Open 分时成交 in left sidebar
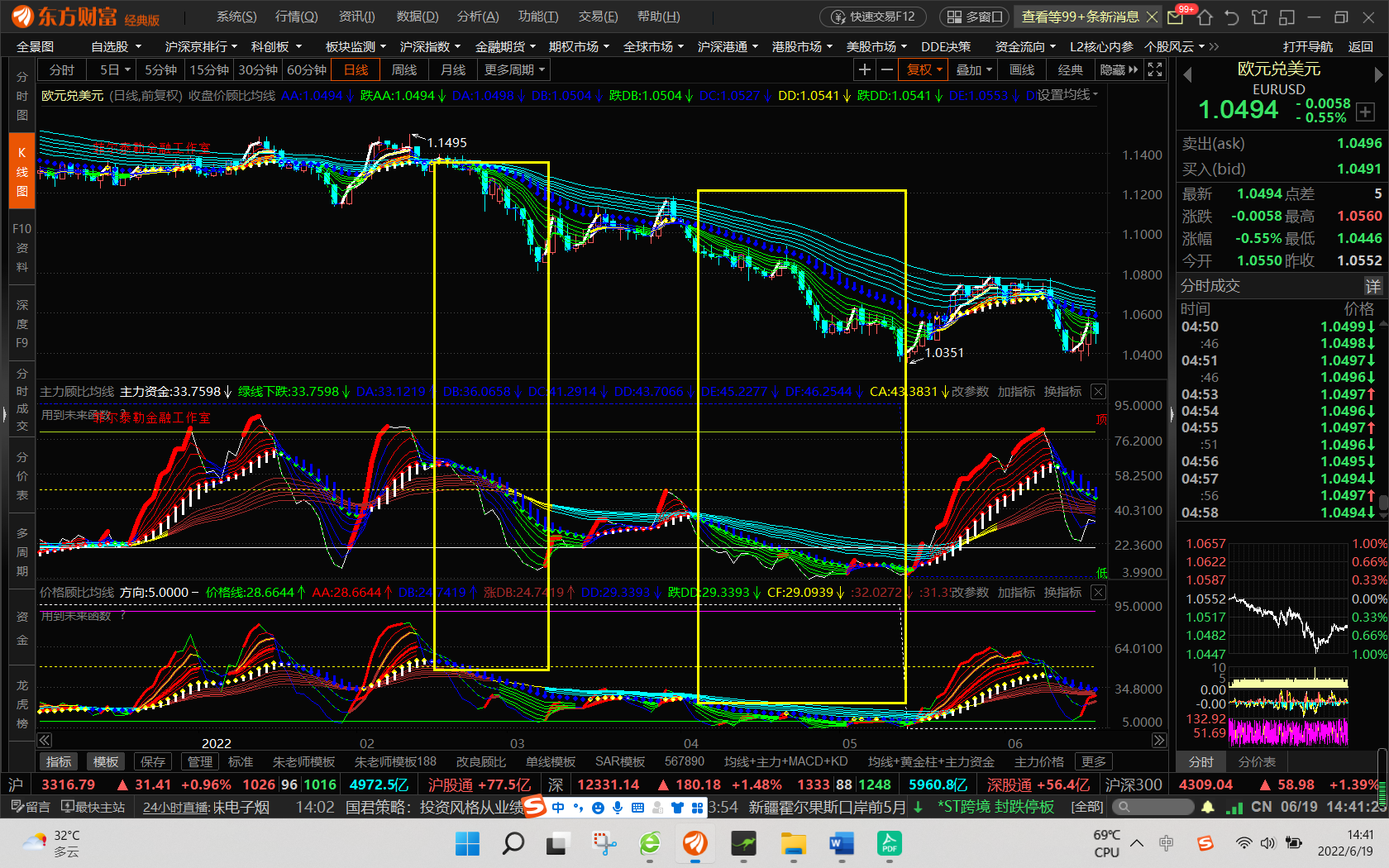Screen dimensions: 1389x868 click(x=22, y=399)
